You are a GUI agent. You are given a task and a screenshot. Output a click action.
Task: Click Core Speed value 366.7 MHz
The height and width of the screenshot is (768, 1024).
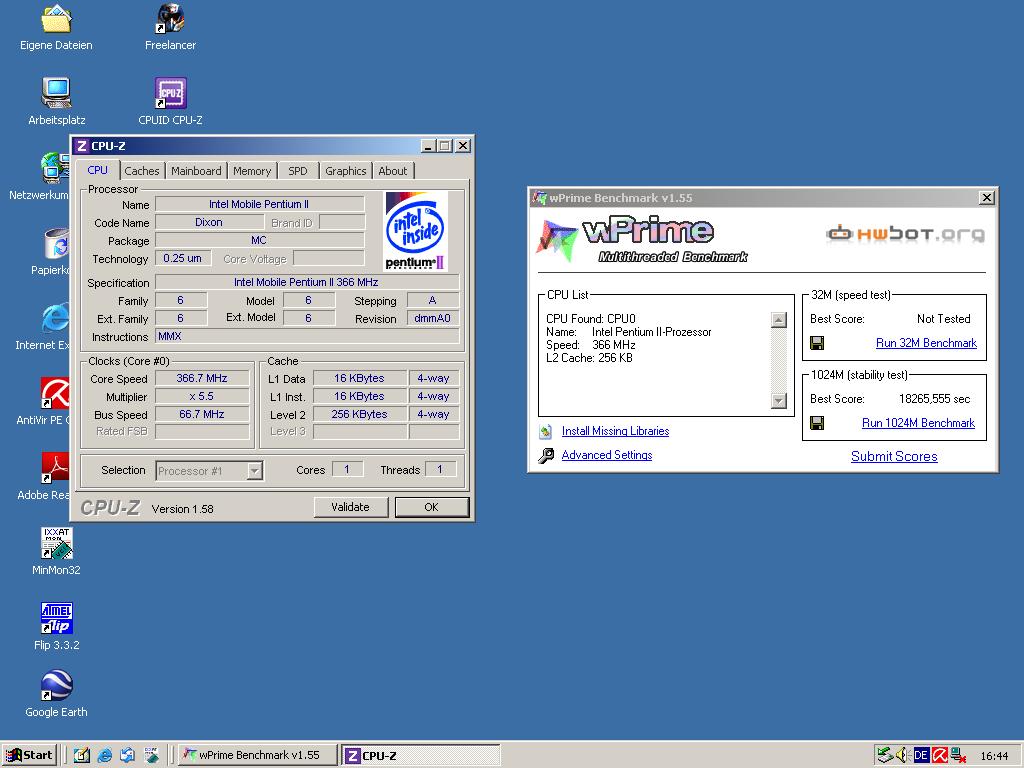click(202, 378)
